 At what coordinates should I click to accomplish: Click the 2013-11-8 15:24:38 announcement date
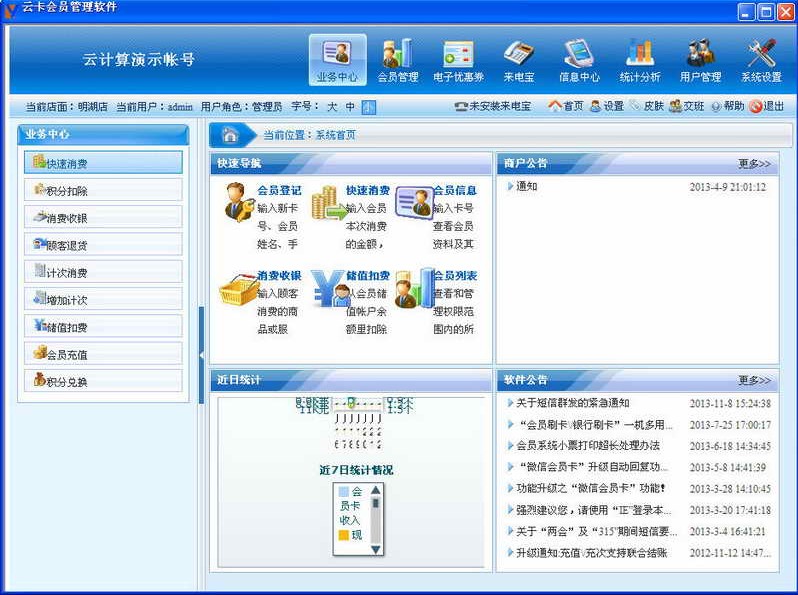click(x=730, y=404)
